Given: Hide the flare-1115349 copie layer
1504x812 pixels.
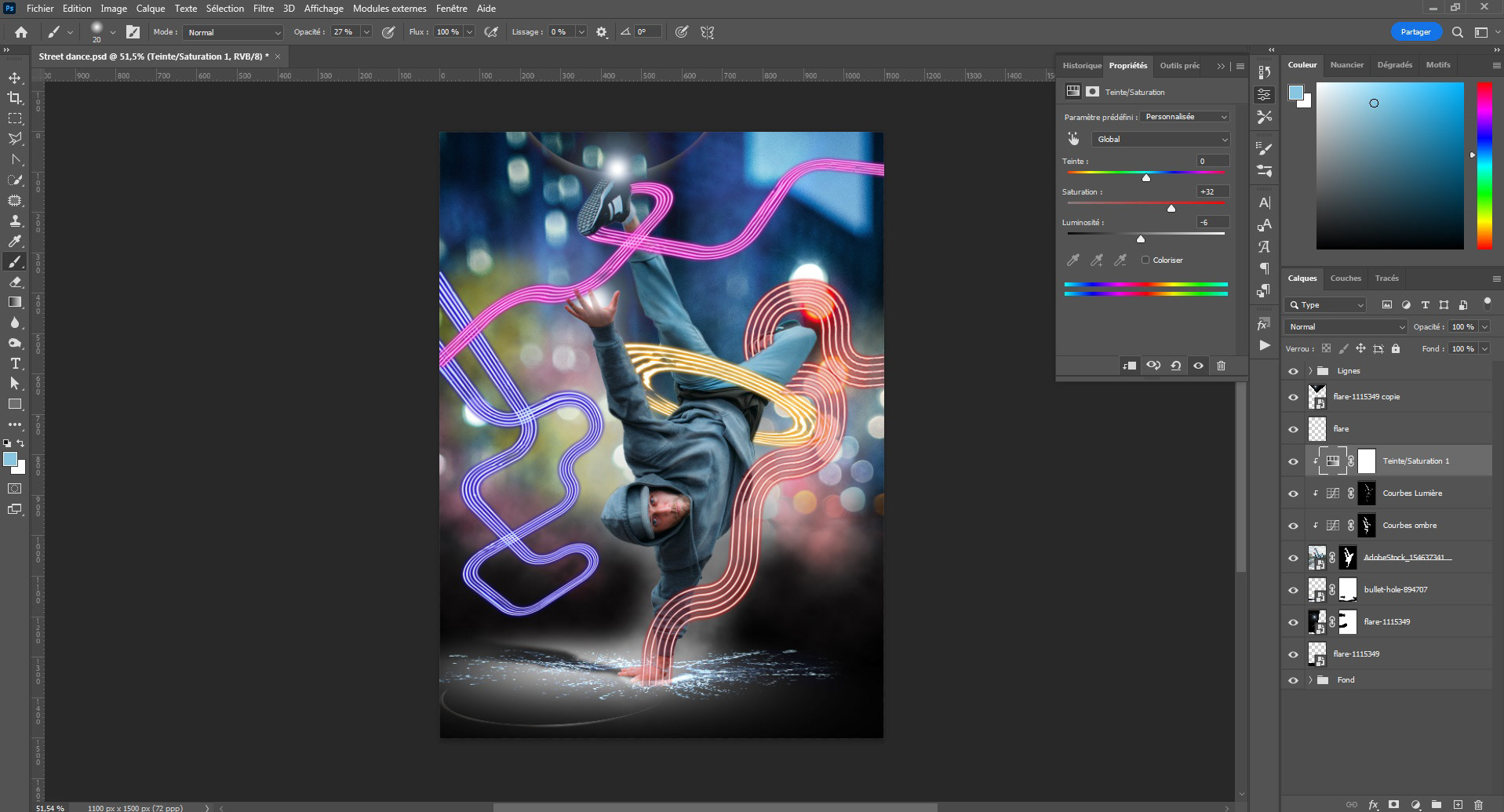Looking at the screenshot, I should 1293,397.
